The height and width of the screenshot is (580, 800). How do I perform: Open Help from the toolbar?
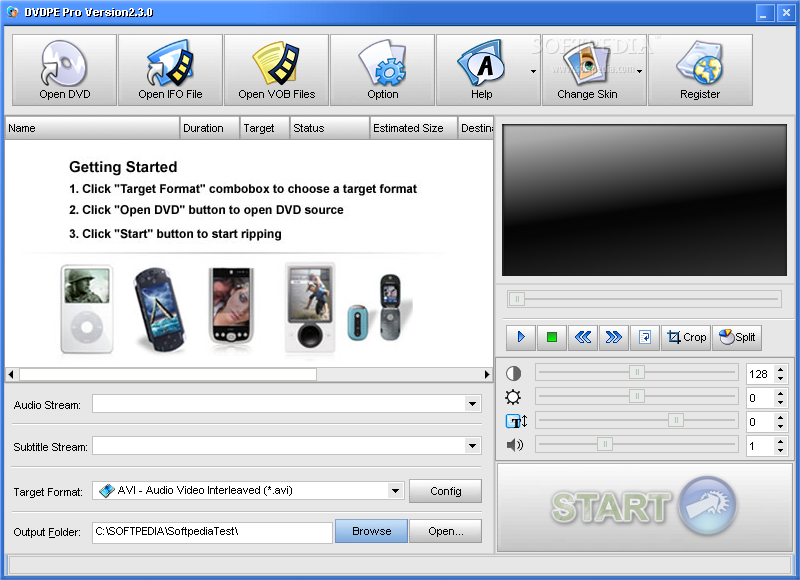tap(482, 70)
